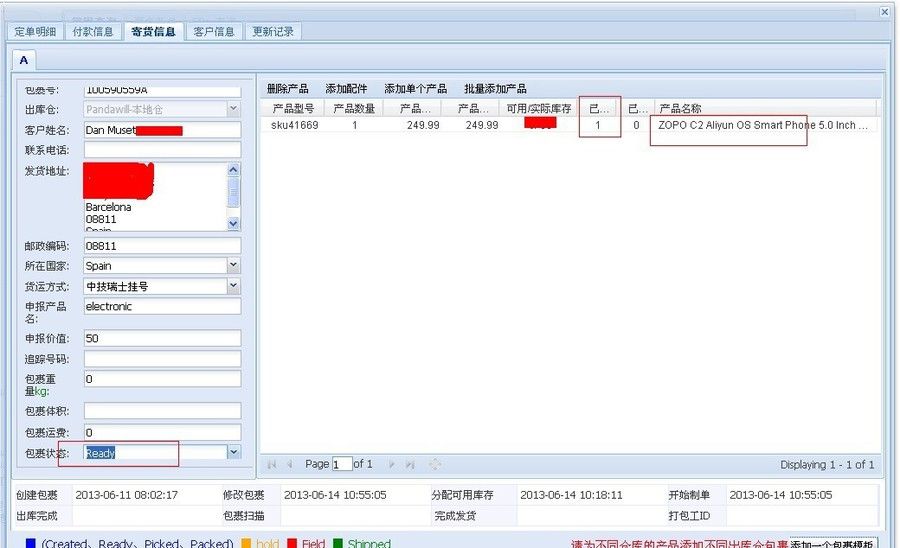Select the 中技瑞士挂号 shipping combo field

pyautogui.click(x=156, y=286)
